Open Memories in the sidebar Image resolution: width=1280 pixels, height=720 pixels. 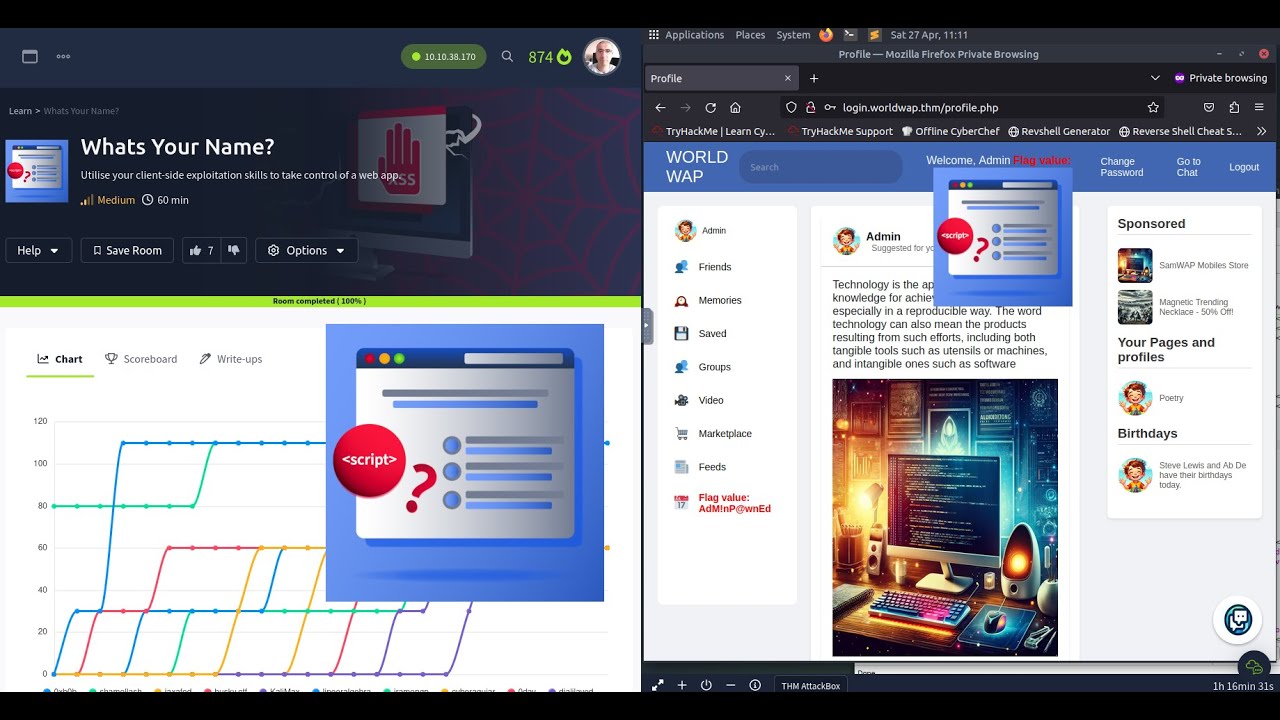pyautogui.click(x=708, y=300)
